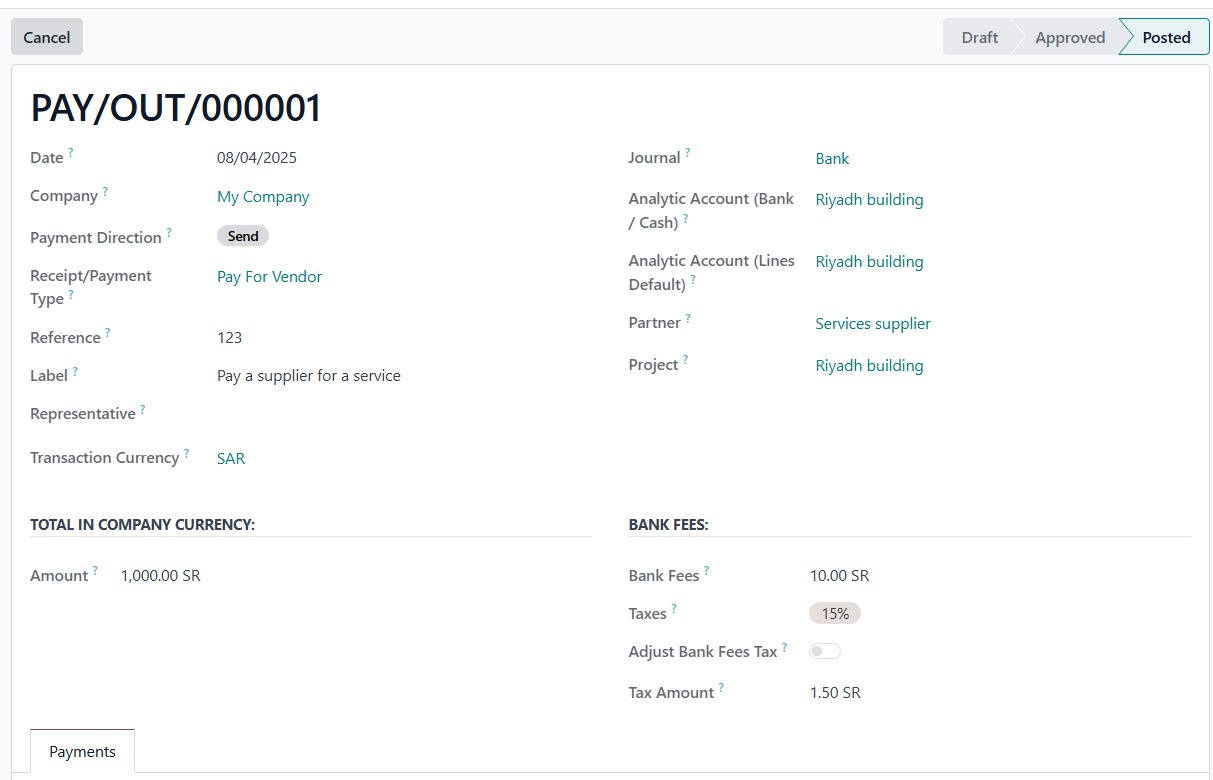
Task: Show help icon next to Representative
Action: pos(143,409)
